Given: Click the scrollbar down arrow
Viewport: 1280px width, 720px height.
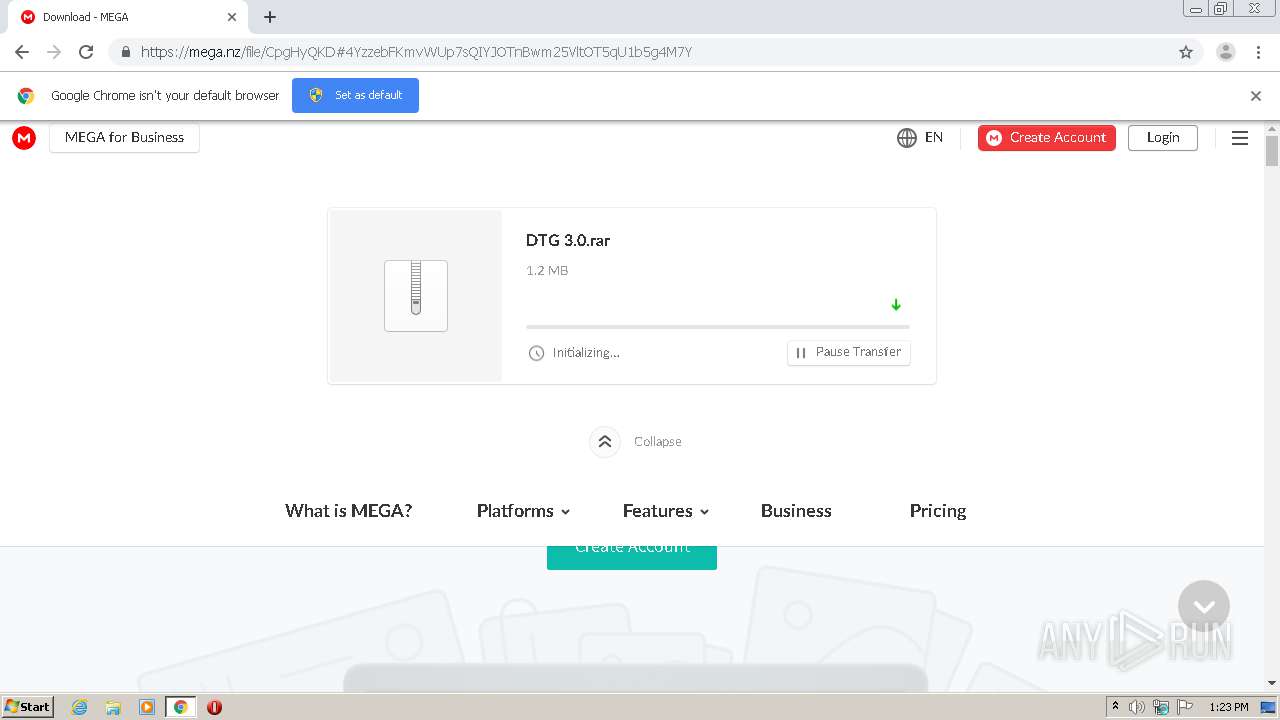Looking at the screenshot, I should click(x=1272, y=683).
